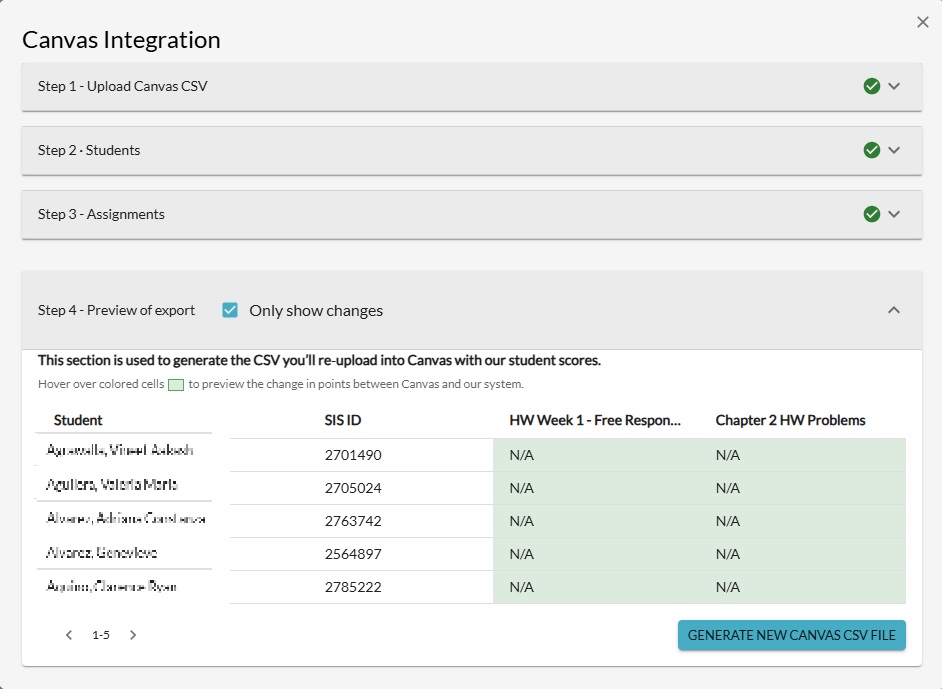The image size is (942, 689).
Task: Click Step 1 green checkmark icon
Action: pos(872,86)
